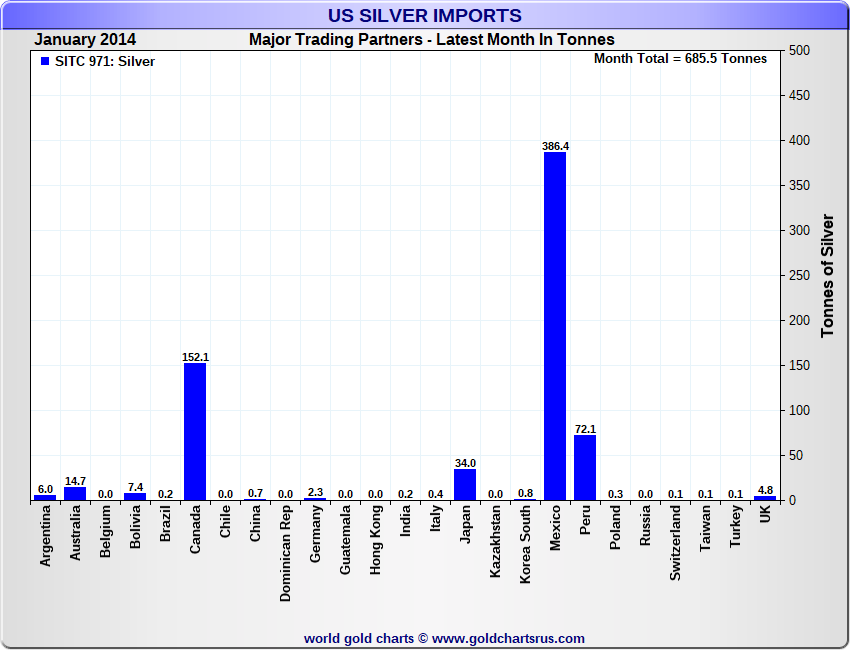Screen dimensions: 850x650
Task: Click the Japan bar at 34.0
Action: coord(465,485)
